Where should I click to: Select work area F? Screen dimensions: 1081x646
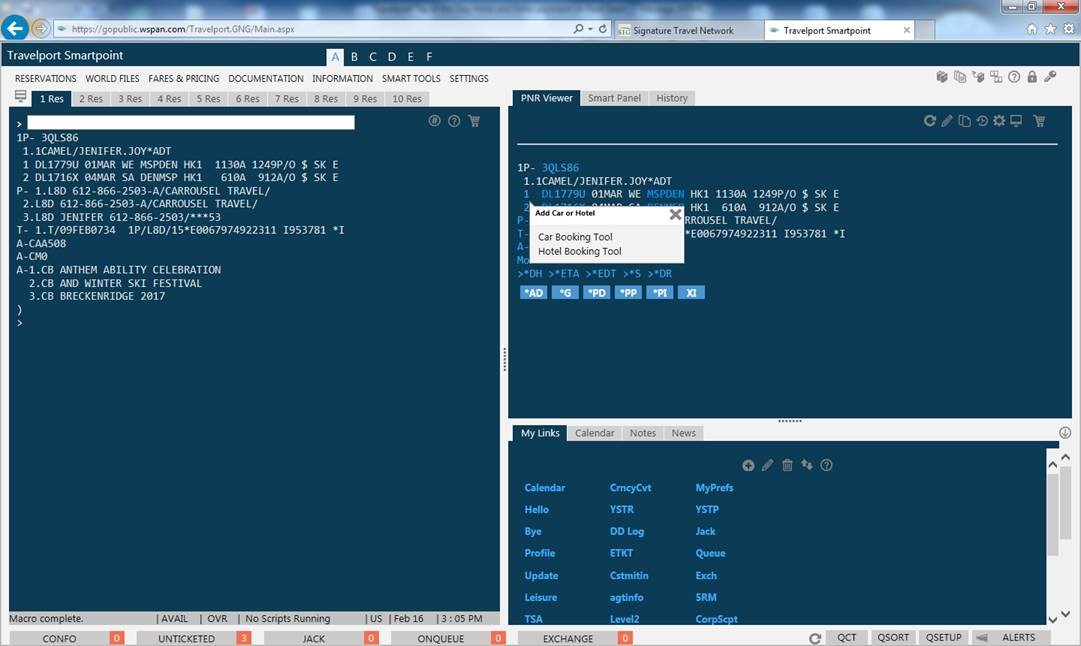coord(429,57)
